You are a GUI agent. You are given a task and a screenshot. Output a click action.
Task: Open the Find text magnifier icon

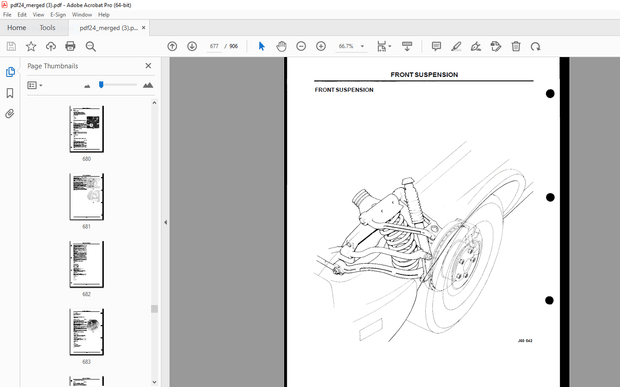point(91,47)
